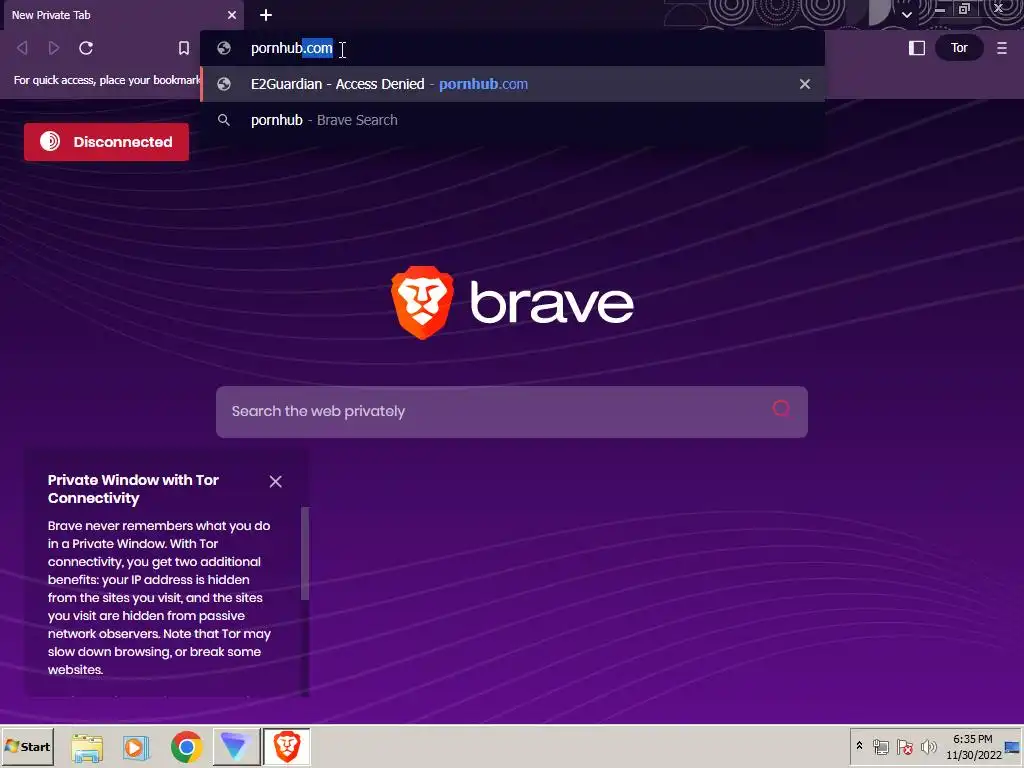
Task: Open a new tab with the plus button
Action: [x=266, y=15]
